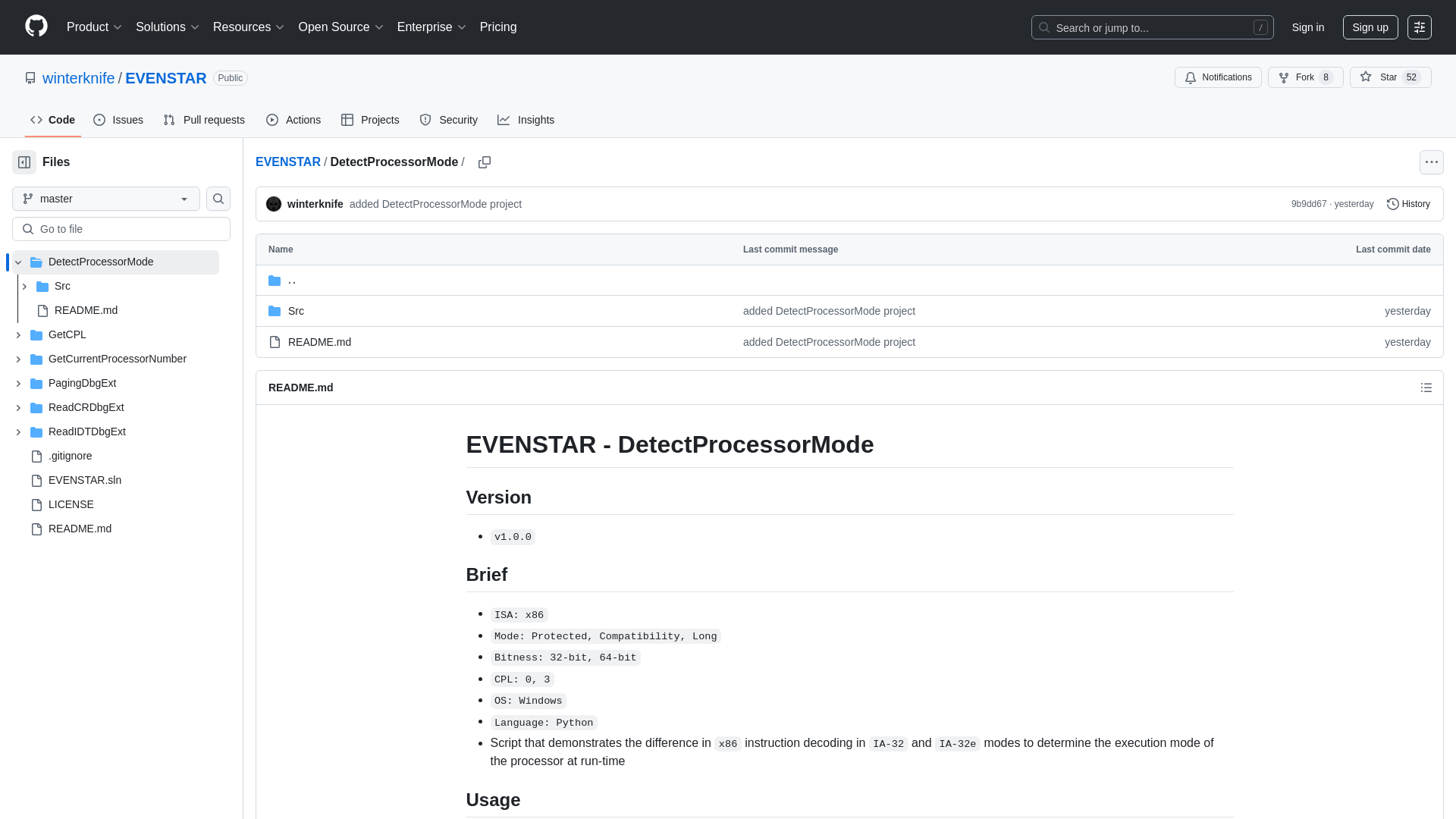Open the command palette icon in header
The width and height of the screenshot is (1456, 819).
click(x=1420, y=27)
